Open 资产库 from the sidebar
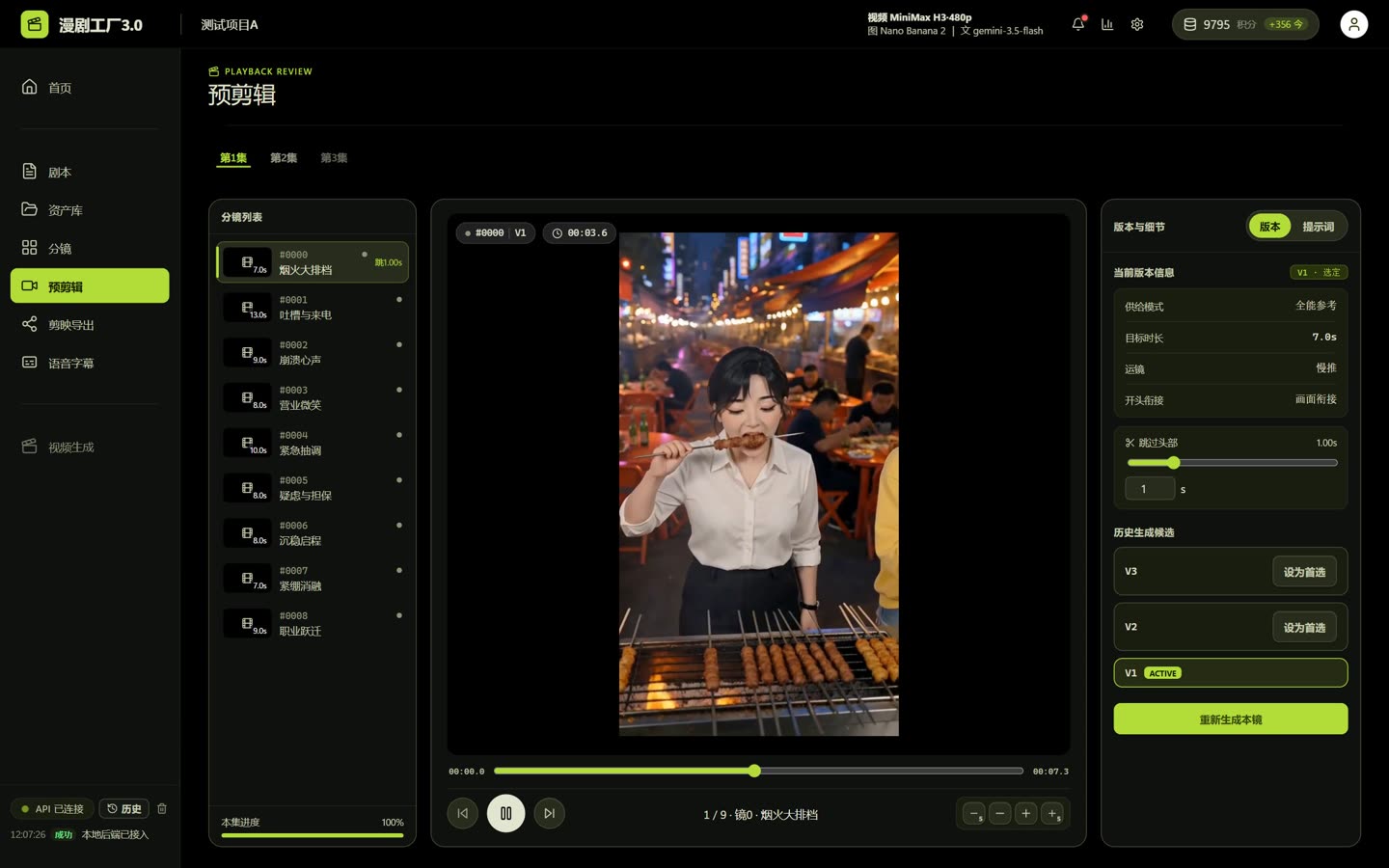Screen dimensions: 1389x868 (x=90, y=210)
